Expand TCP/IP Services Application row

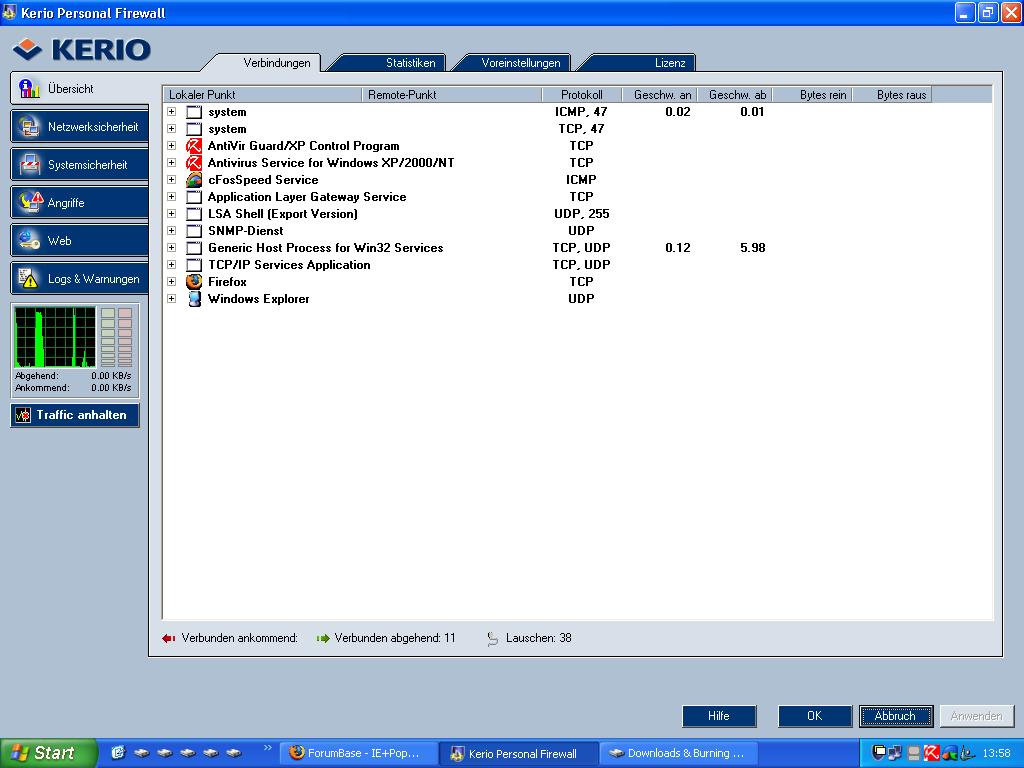tap(172, 264)
